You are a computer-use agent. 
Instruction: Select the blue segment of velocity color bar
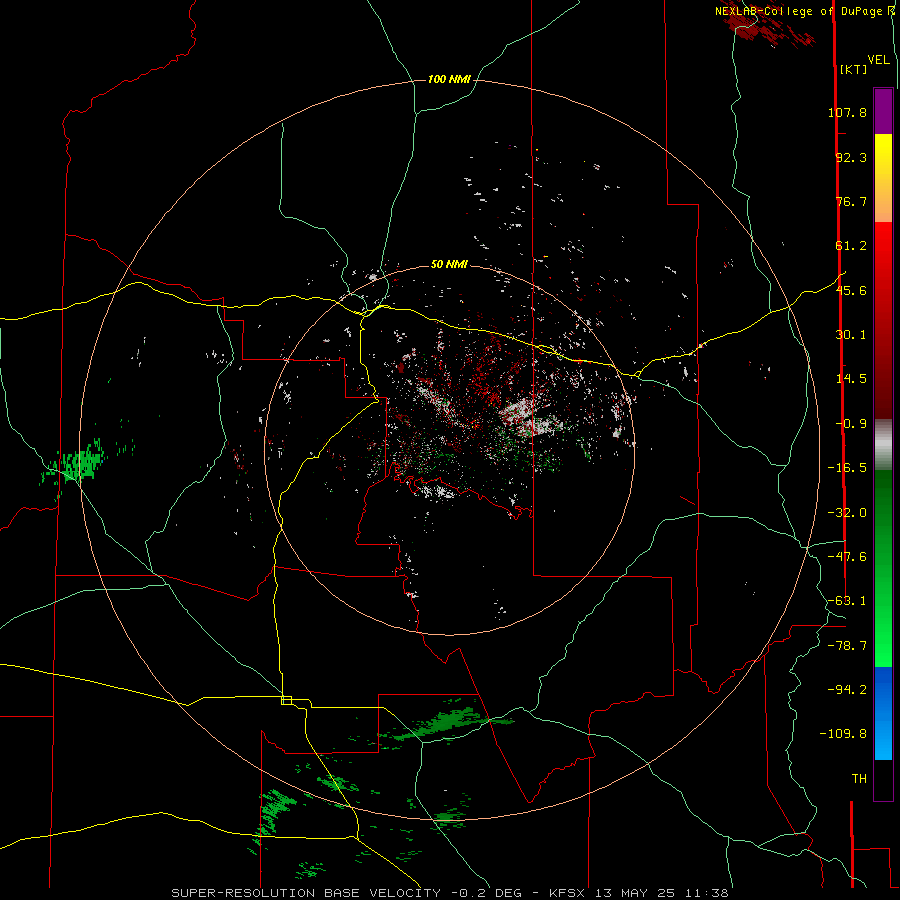883,713
